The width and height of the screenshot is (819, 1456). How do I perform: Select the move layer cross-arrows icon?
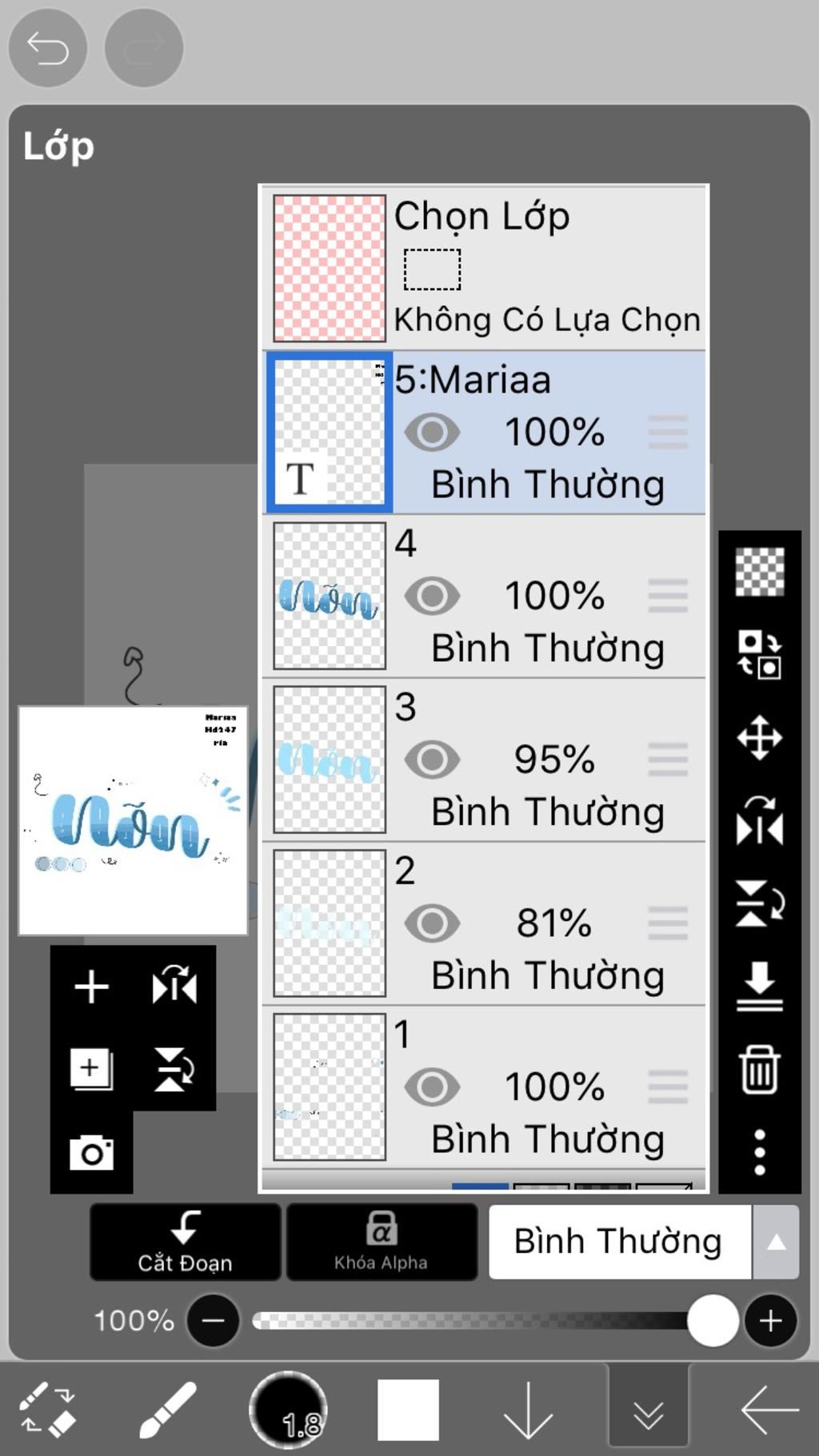tap(759, 737)
